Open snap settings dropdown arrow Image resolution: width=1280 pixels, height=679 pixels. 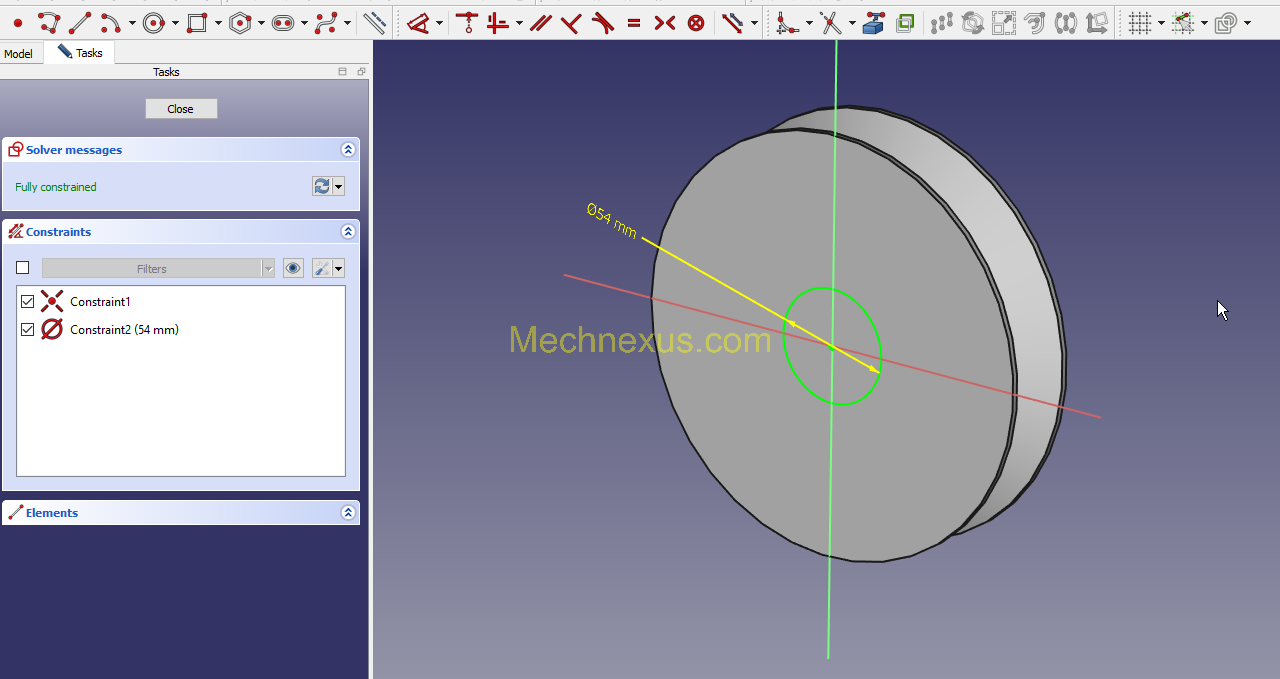1204,23
